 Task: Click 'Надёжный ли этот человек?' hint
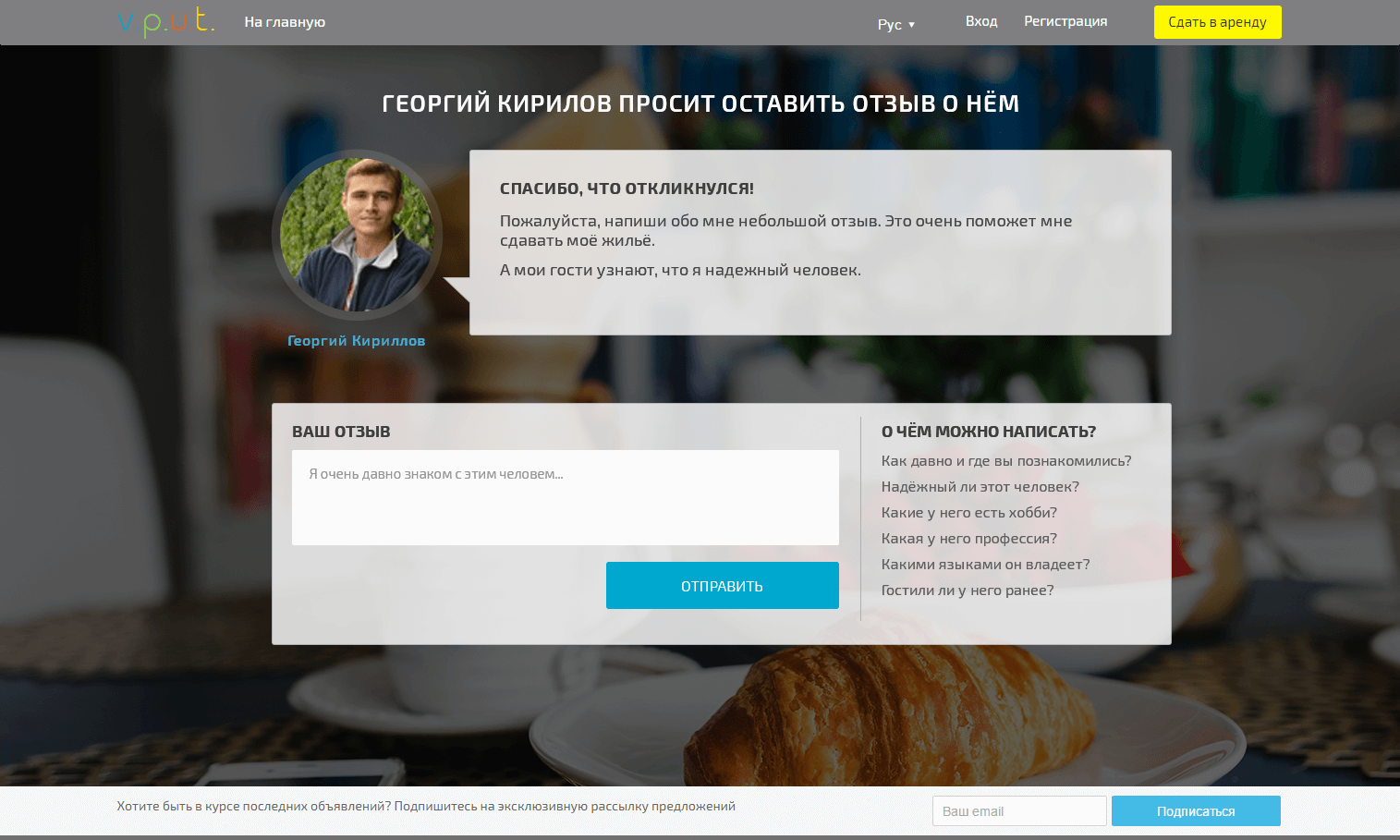(980, 487)
